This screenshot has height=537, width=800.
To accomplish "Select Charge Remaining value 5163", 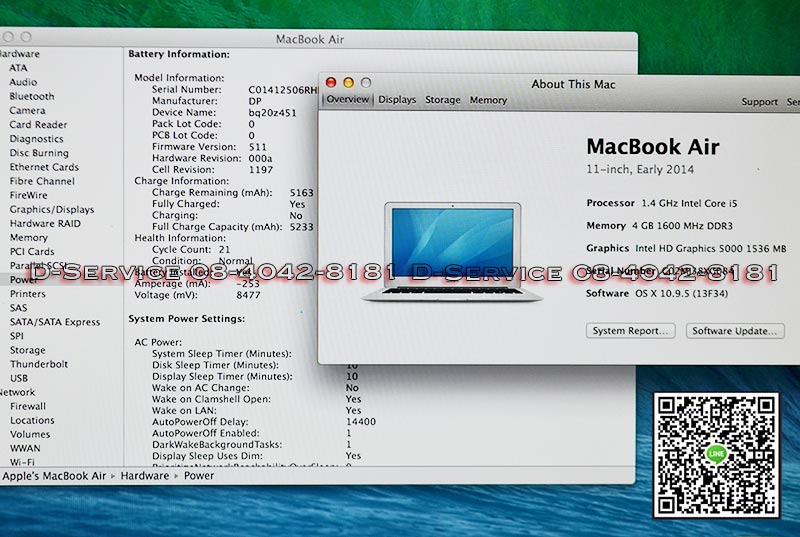I will point(302,193).
